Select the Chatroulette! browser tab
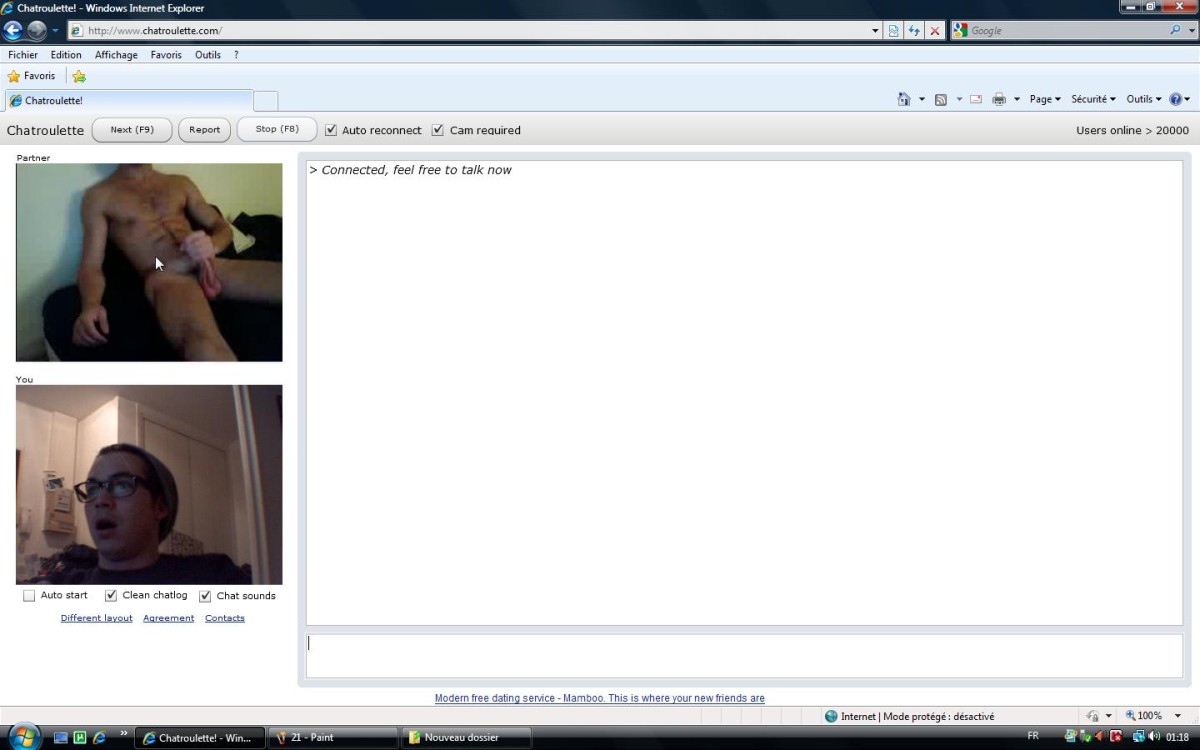The image size is (1200, 750). [128, 101]
